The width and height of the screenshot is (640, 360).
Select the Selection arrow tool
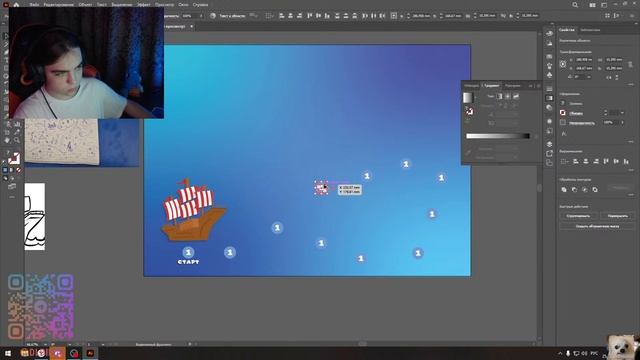pyautogui.click(x=6, y=36)
